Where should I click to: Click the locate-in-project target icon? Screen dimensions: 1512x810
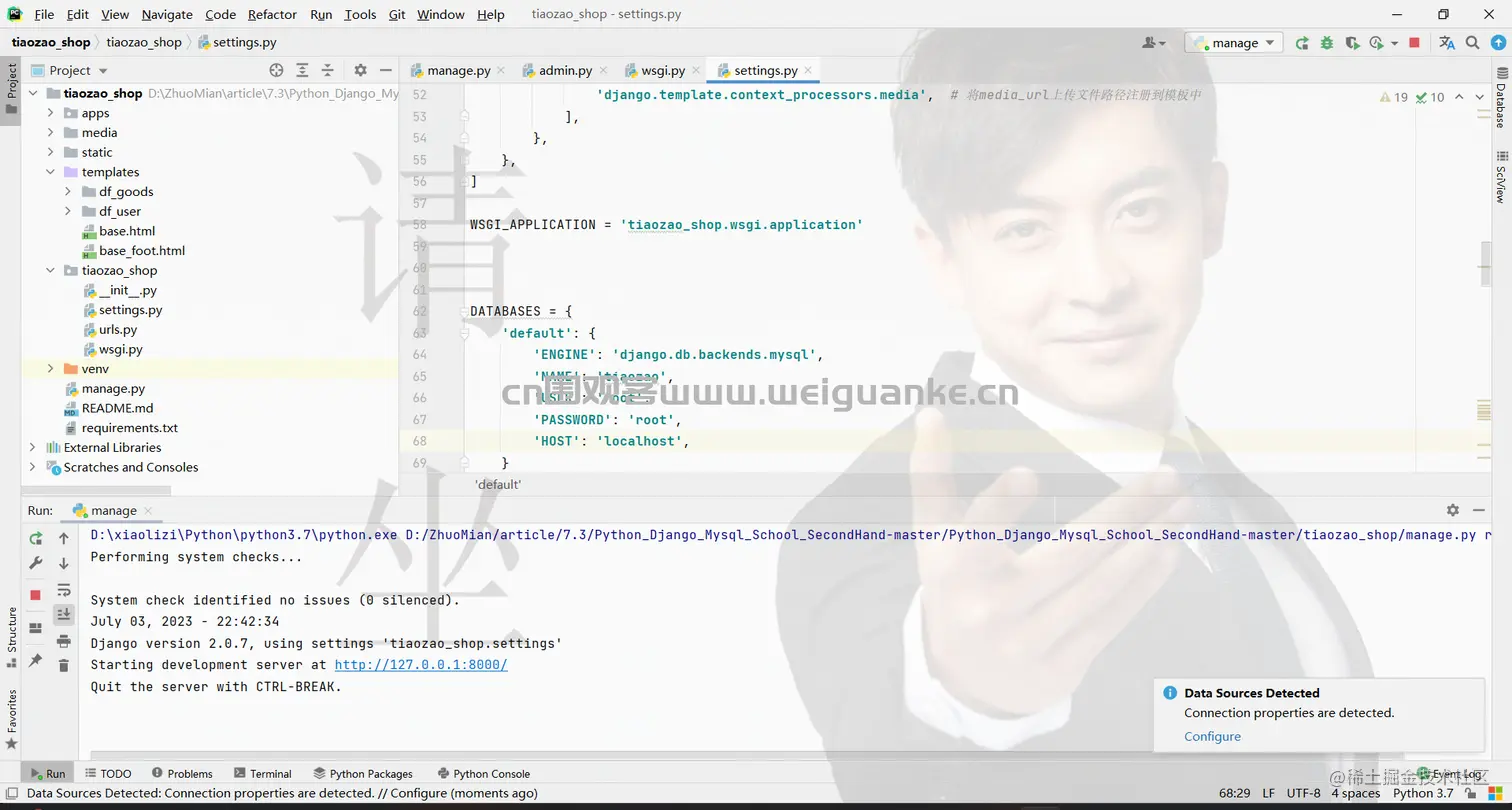pos(277,70)
